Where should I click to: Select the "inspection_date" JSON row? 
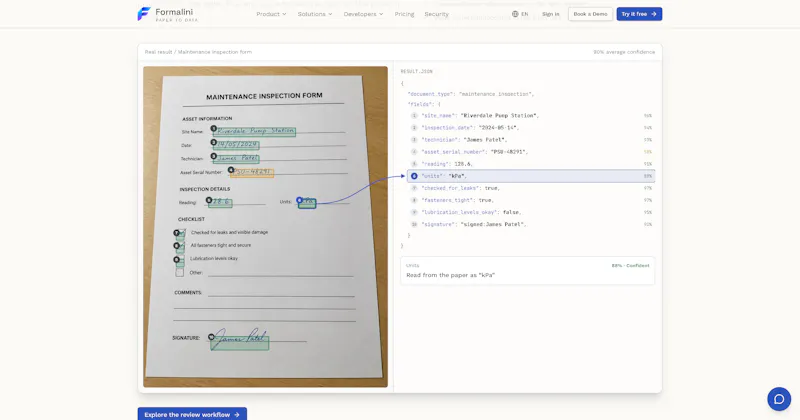click(531, 128)
